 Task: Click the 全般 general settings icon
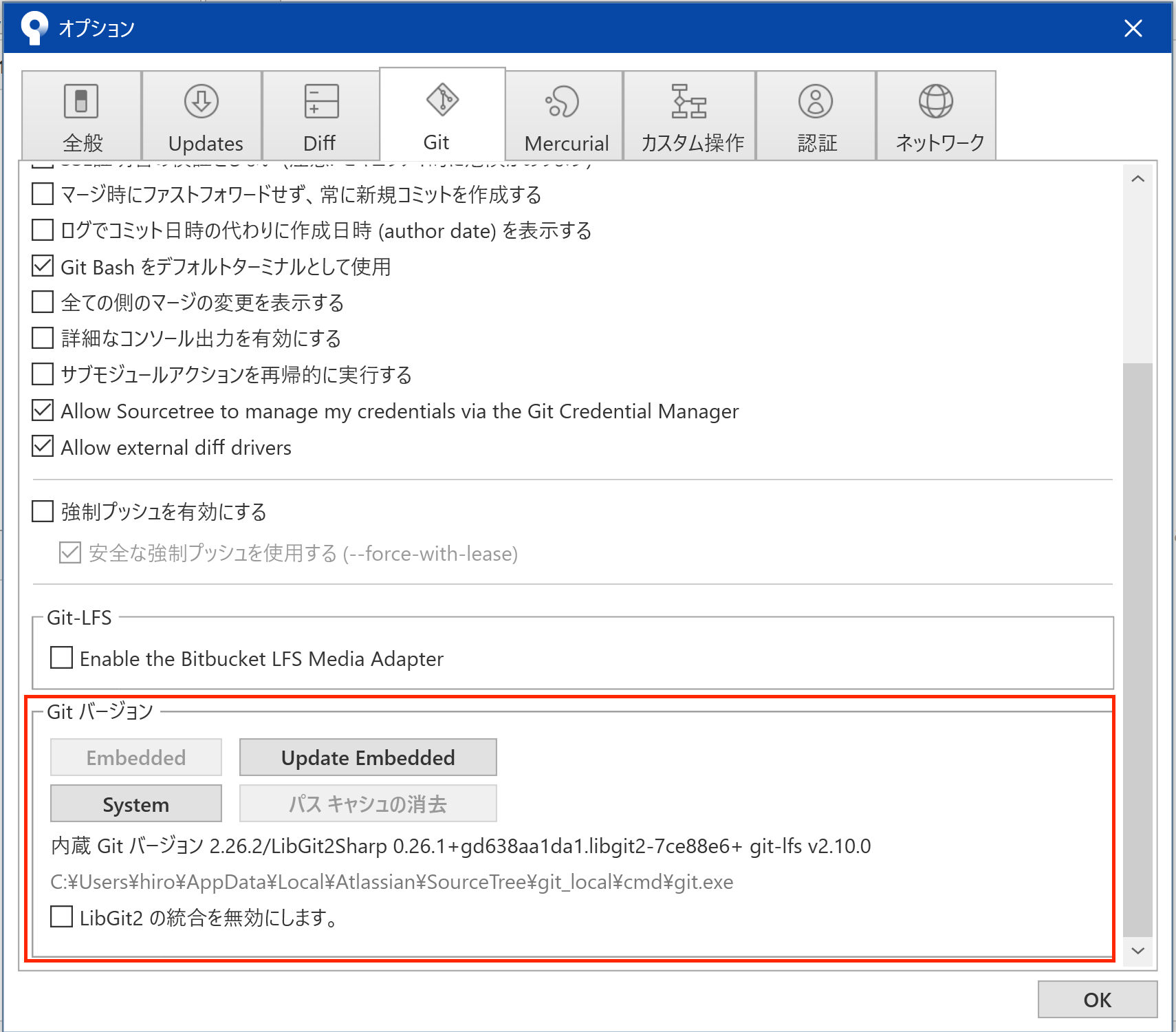pyautogui.click(x=81, y=101)
